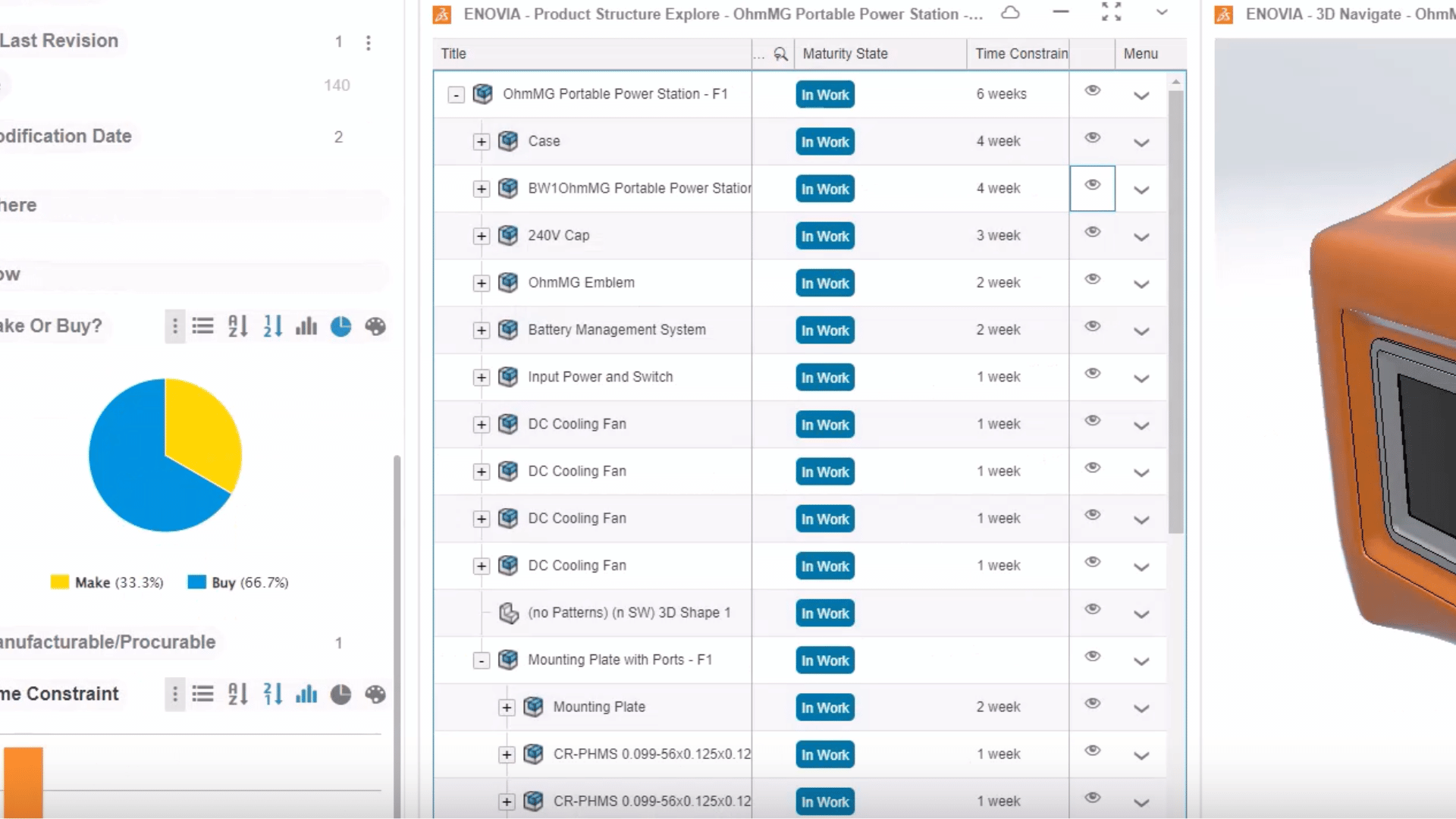Open color palette for Make Or Buy
Screen dimensions: 1456x819
tap(375, 326)
